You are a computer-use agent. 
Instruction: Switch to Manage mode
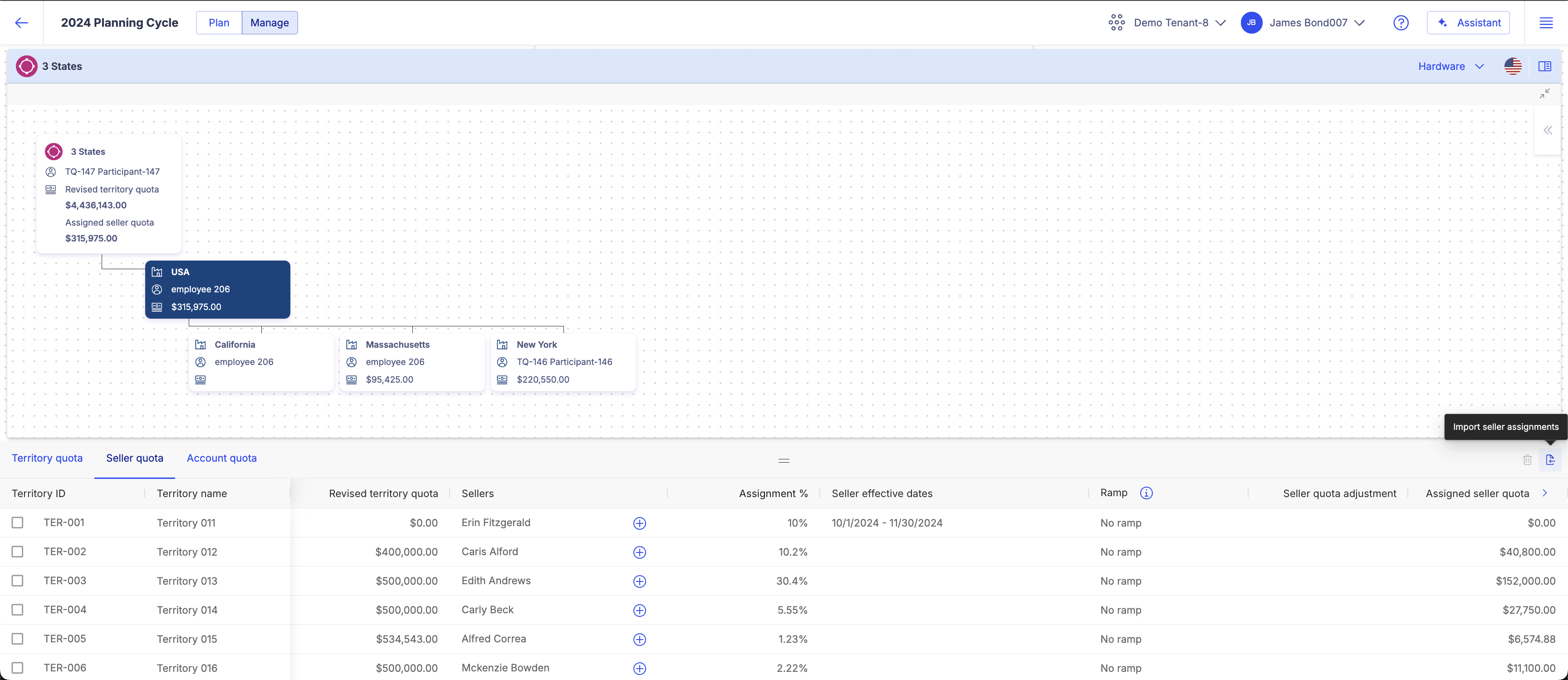(x=269, y=23)
